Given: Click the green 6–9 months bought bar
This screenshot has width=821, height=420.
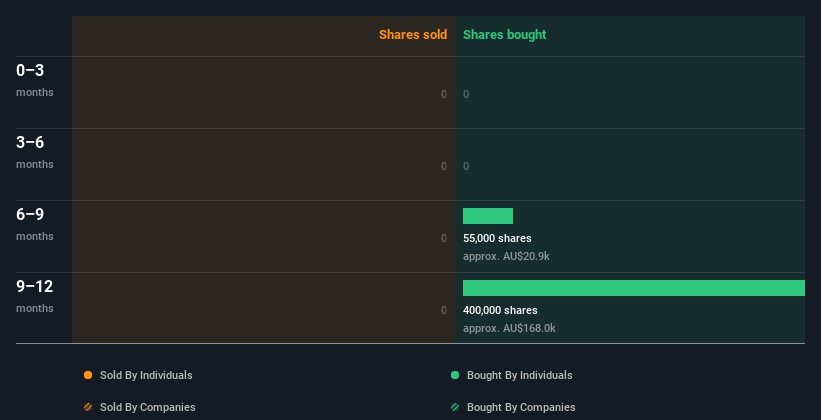Looking at the screenshot, I should (488, 216).
